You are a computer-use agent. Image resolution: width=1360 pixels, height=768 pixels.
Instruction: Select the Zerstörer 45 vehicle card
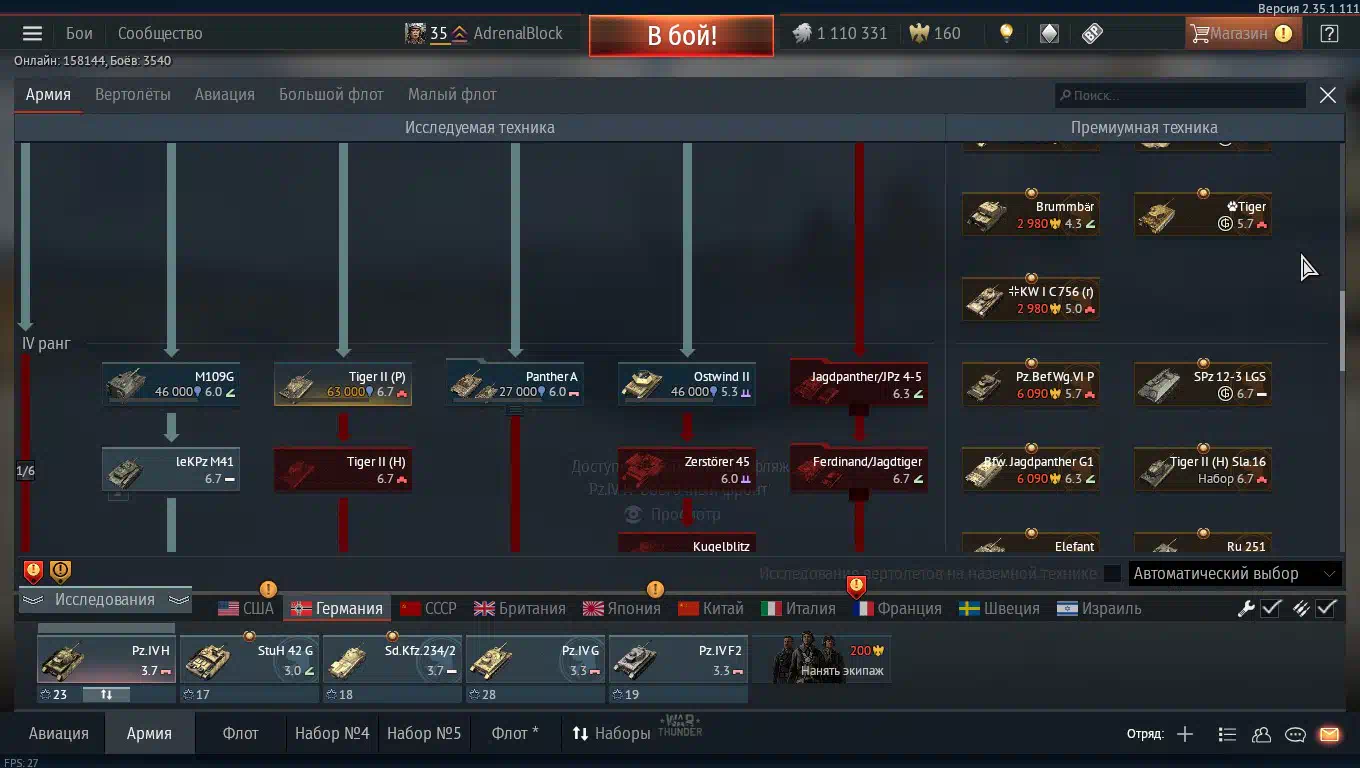coord(687,469)
